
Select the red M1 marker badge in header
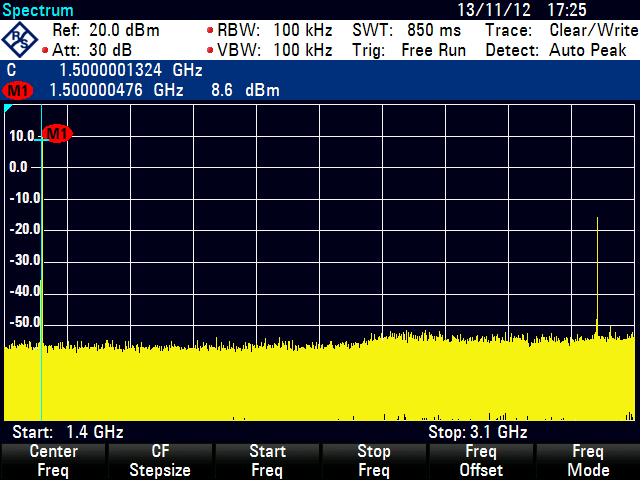click(18, 91)
